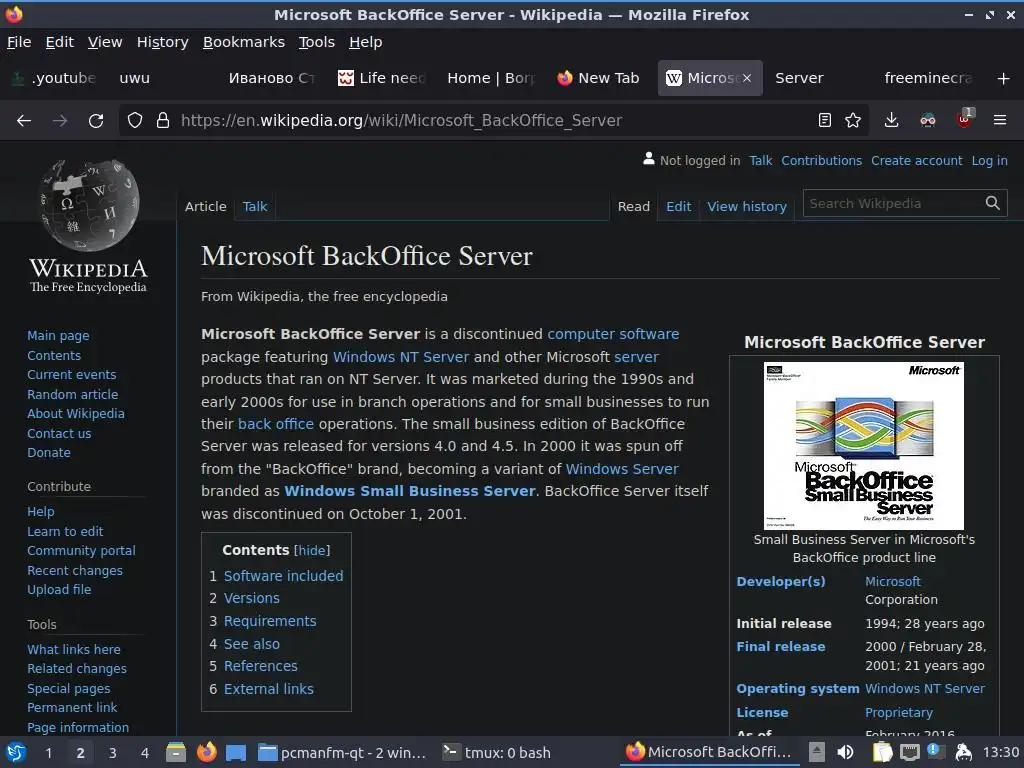Open the removable media eject tray icon
The image size is (1024, 768).
816,752
